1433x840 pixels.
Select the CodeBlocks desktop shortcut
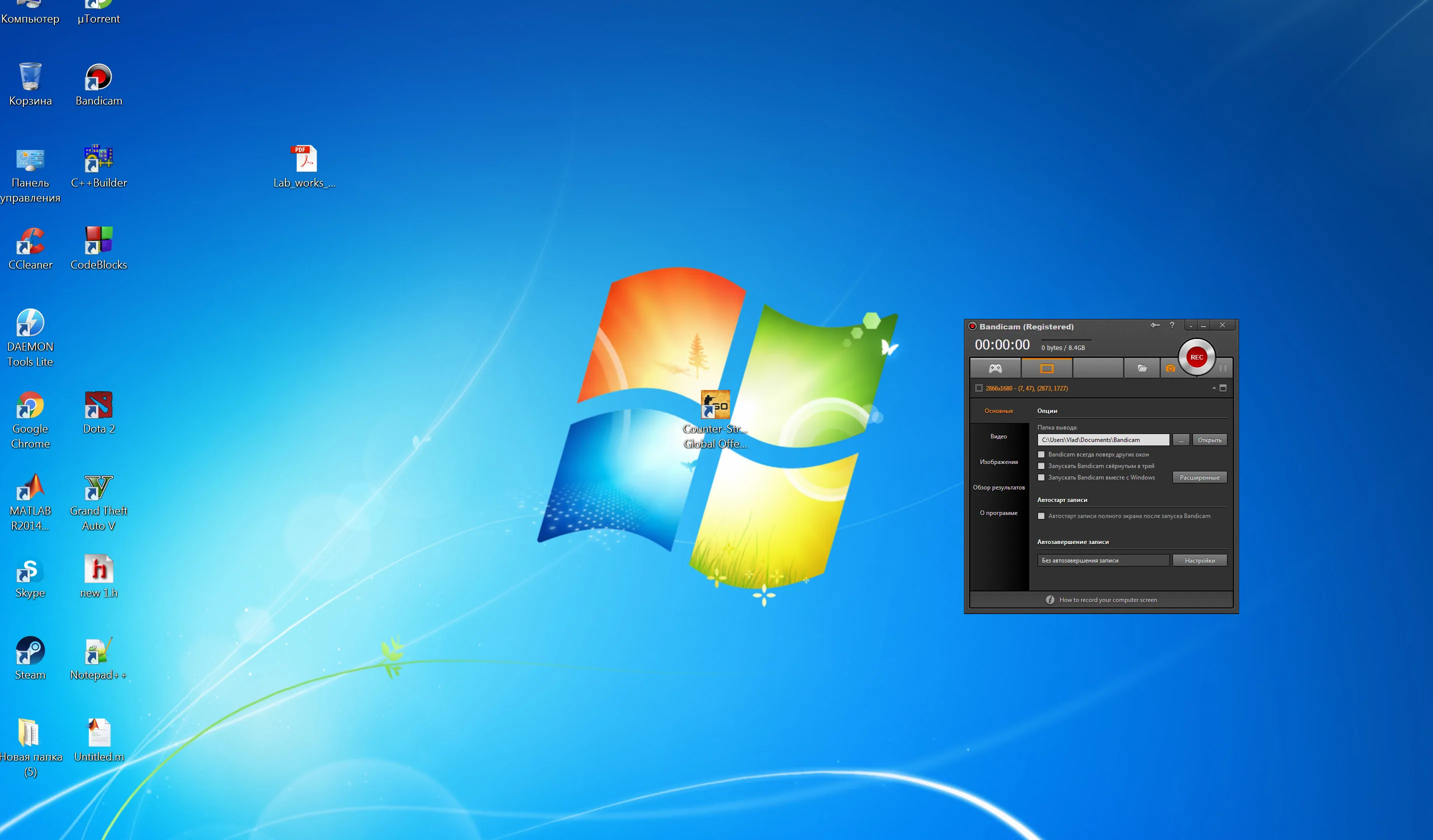point(98,248)
